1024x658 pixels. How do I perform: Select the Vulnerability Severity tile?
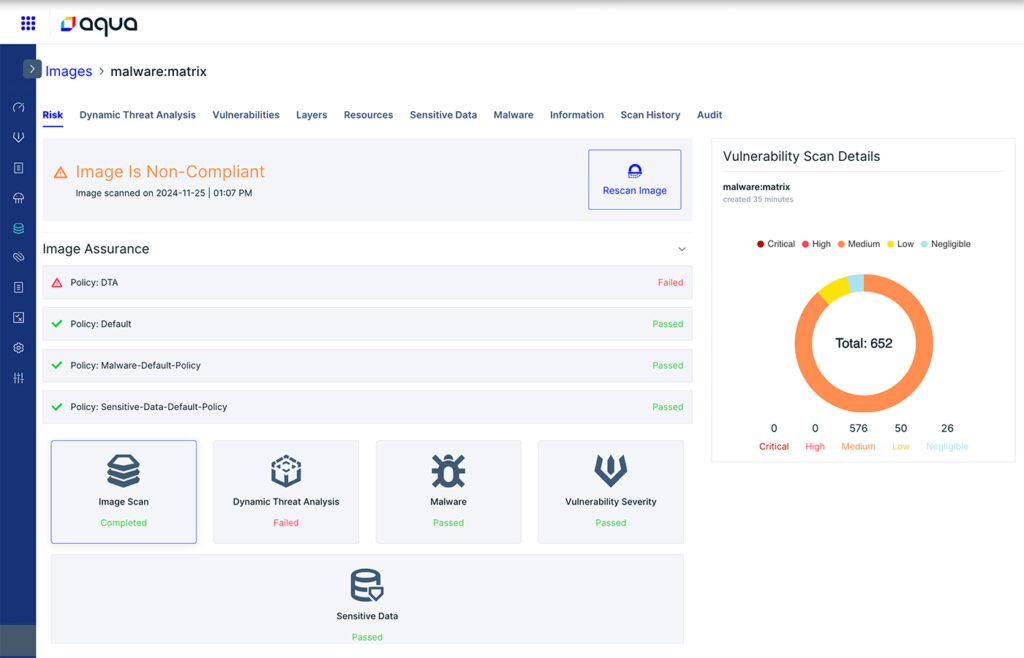(611, 492)
